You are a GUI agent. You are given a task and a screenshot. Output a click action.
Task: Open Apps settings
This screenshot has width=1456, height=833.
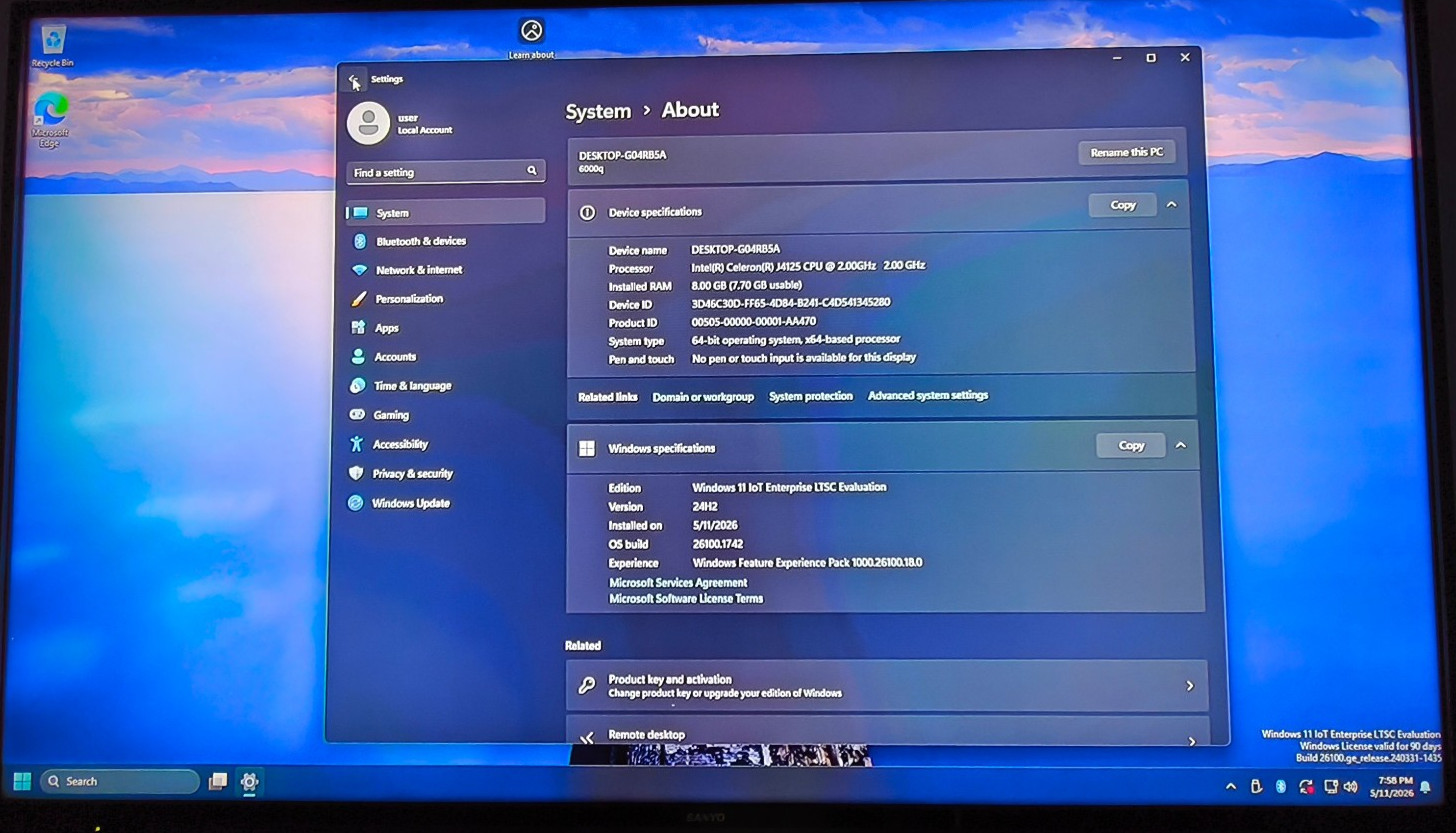pyautogui.click(x=446, y=328)
